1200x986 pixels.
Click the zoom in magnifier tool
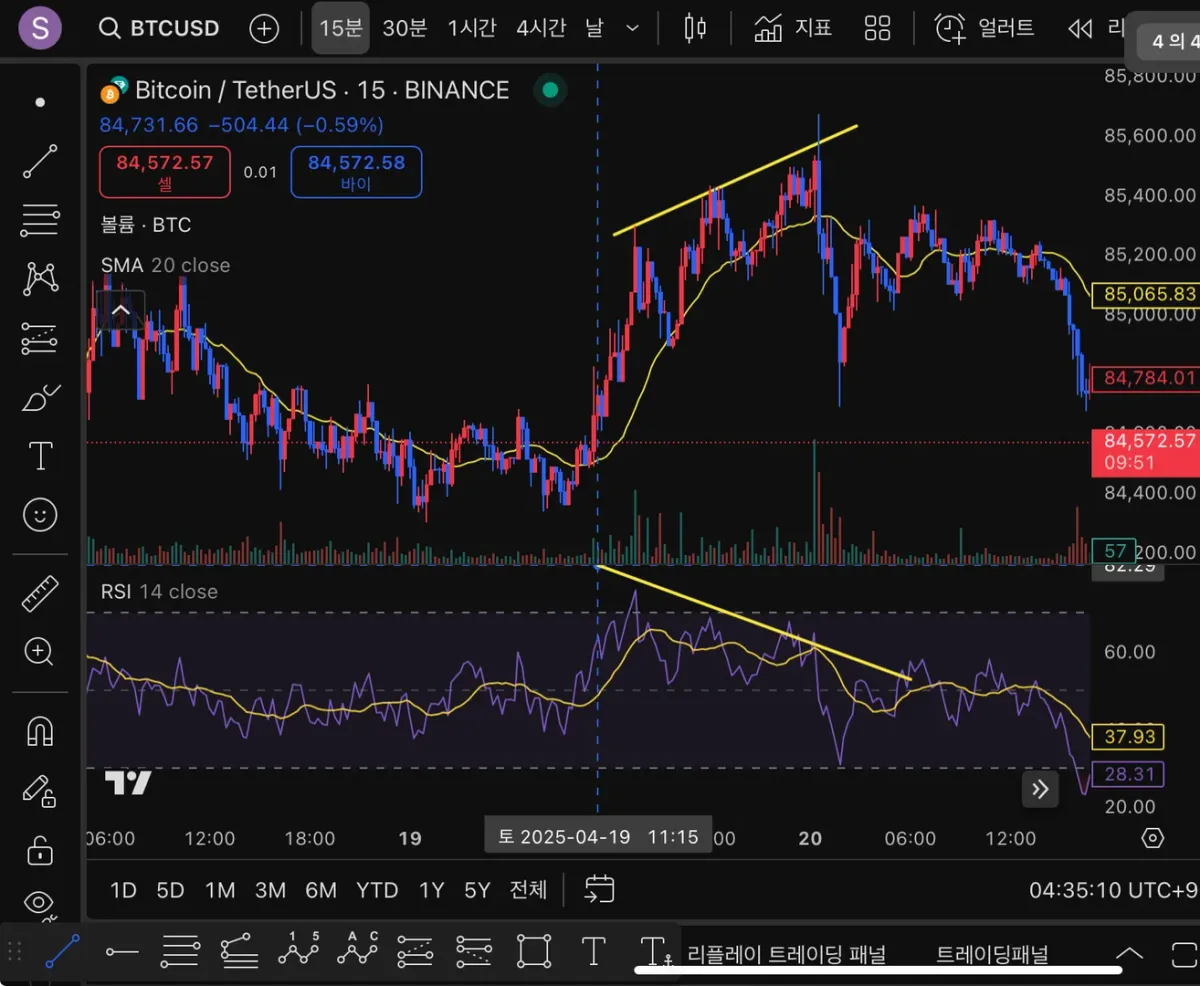40,652
